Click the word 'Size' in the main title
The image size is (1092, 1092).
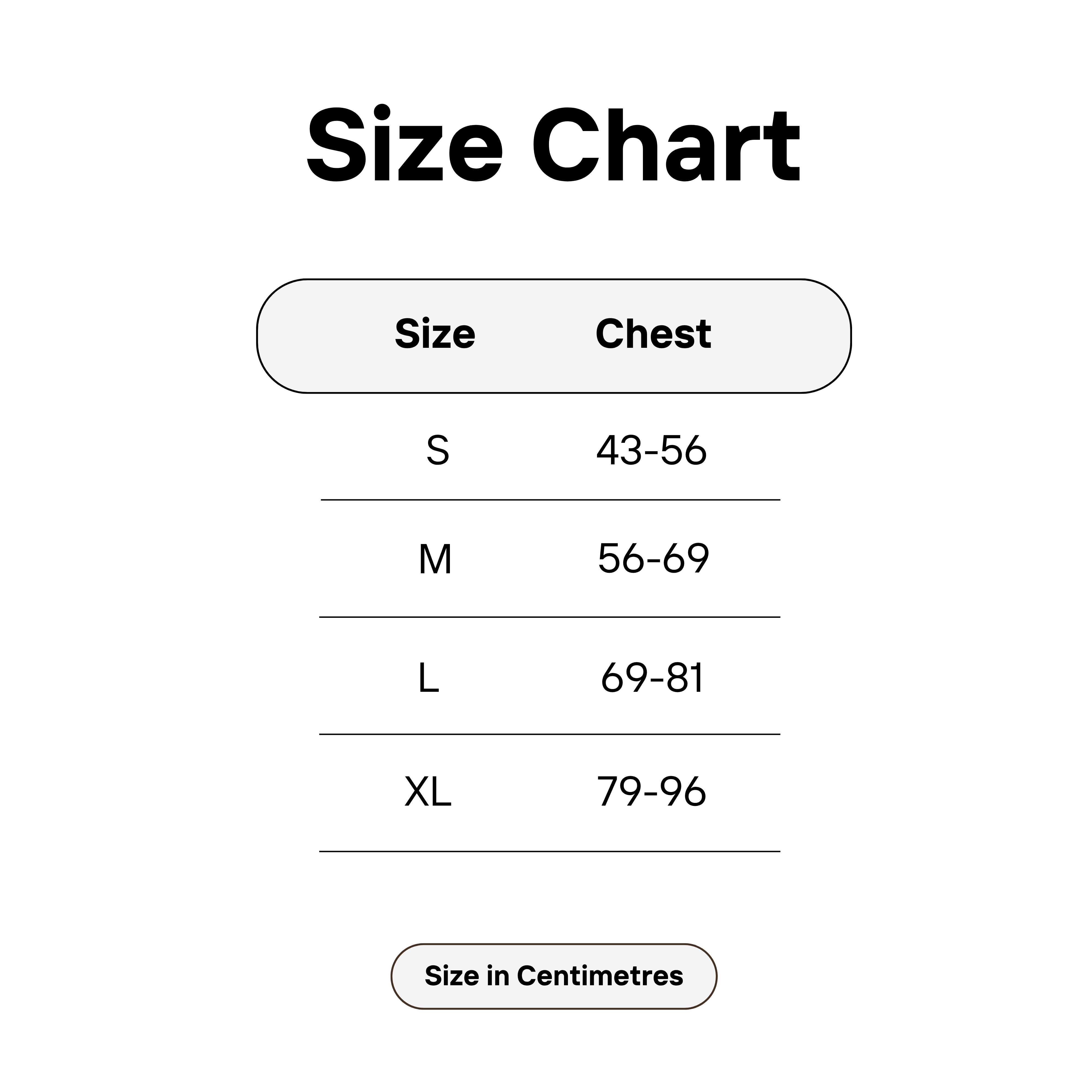404,145
